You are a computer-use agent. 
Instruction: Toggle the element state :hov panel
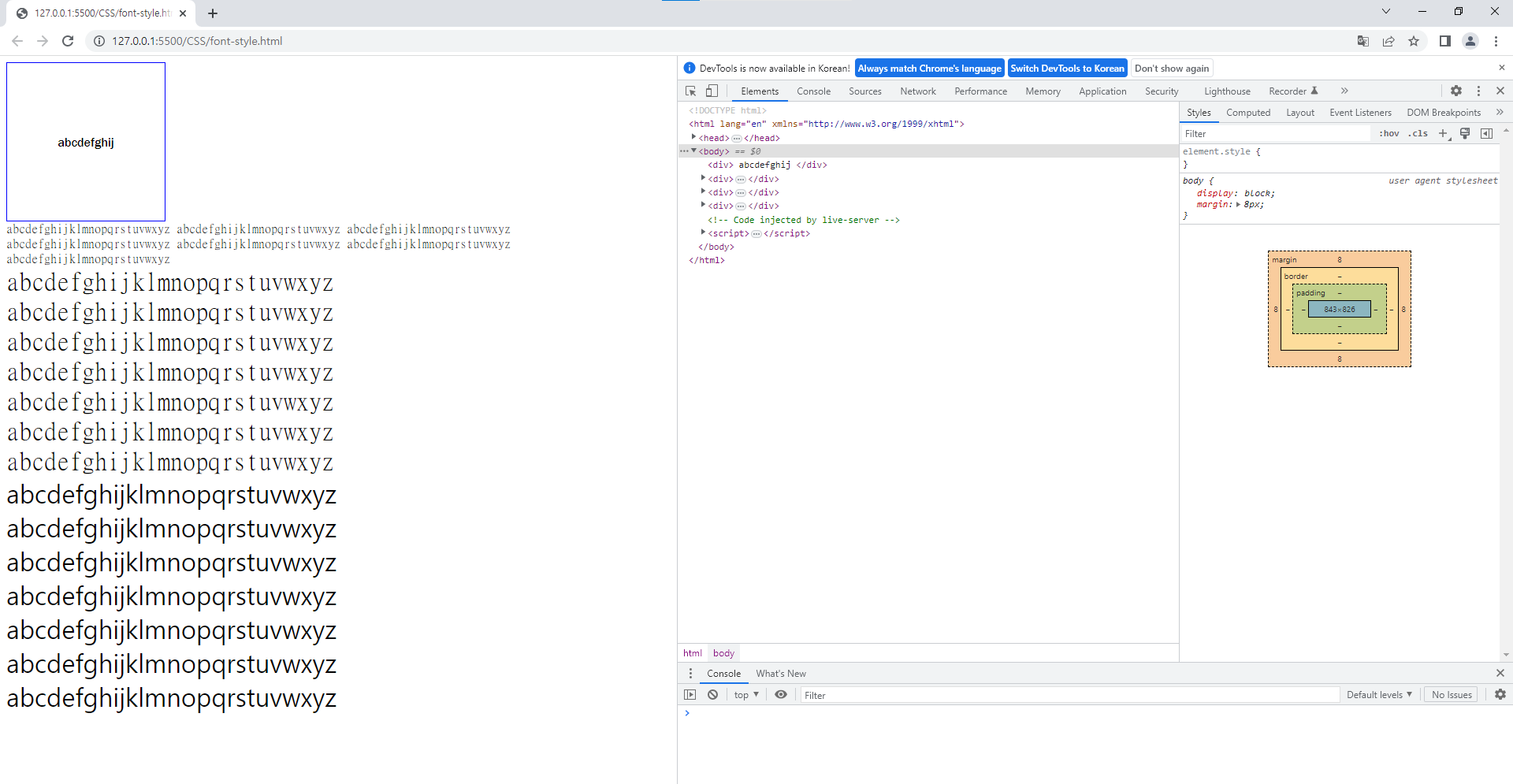tap(1389, 134)
